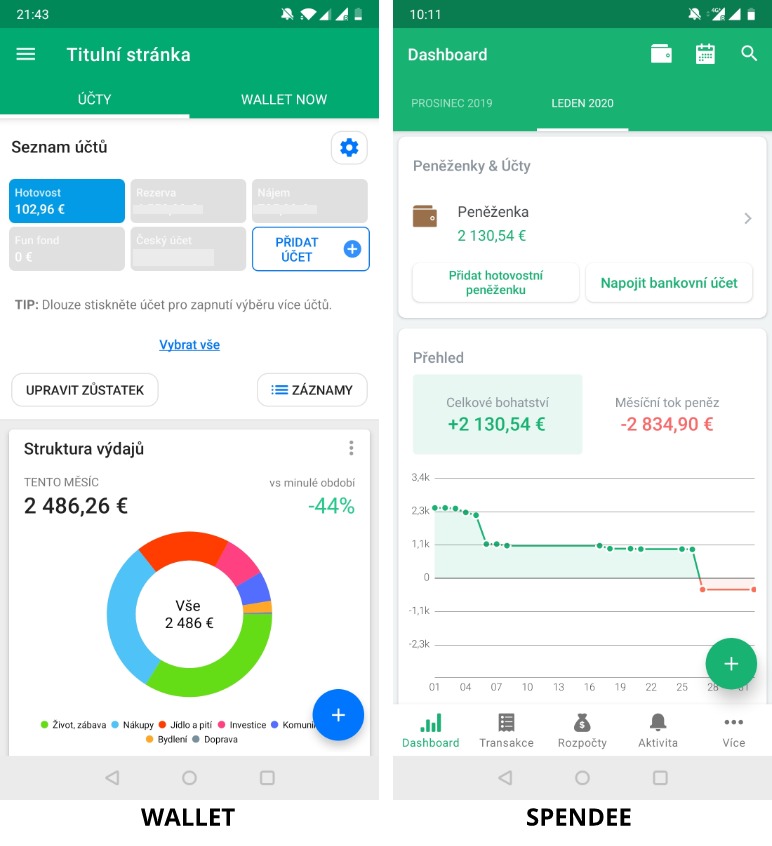Tap Nákupy legend entry
Image resolution: width=772 pixels, height=846 pixels.
coord(133,725)
